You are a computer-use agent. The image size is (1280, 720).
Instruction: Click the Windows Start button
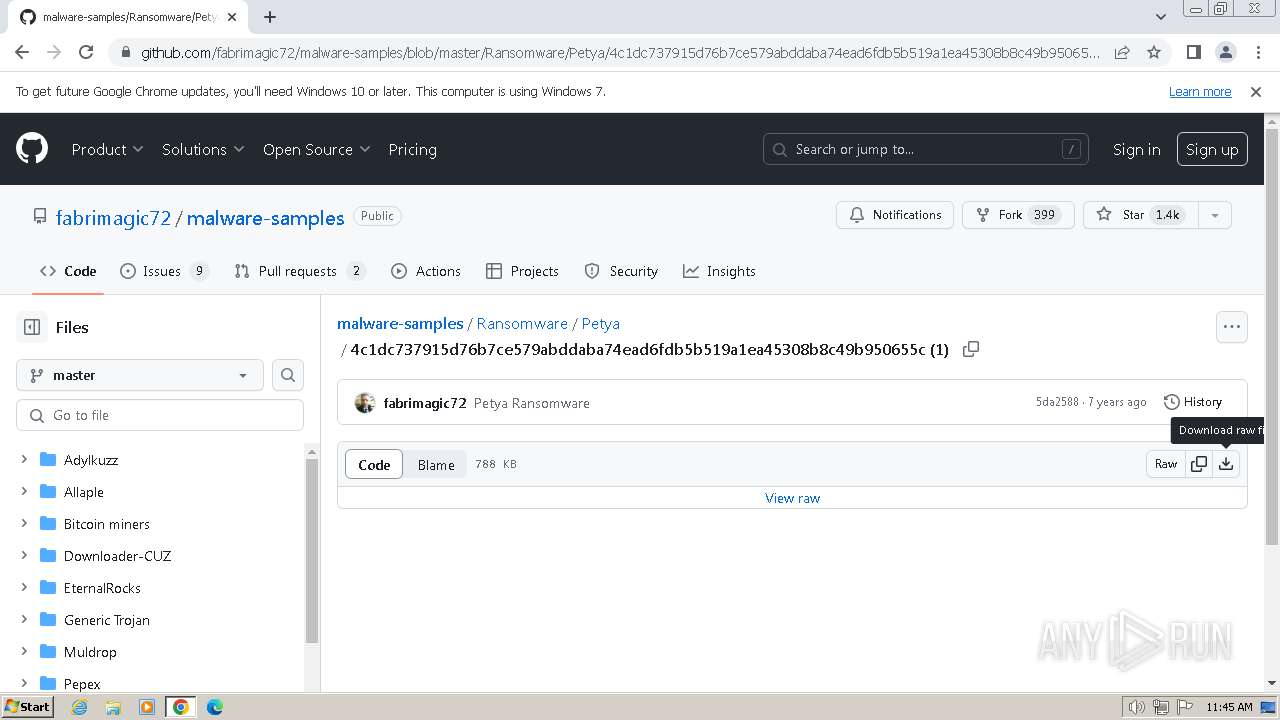27,707
